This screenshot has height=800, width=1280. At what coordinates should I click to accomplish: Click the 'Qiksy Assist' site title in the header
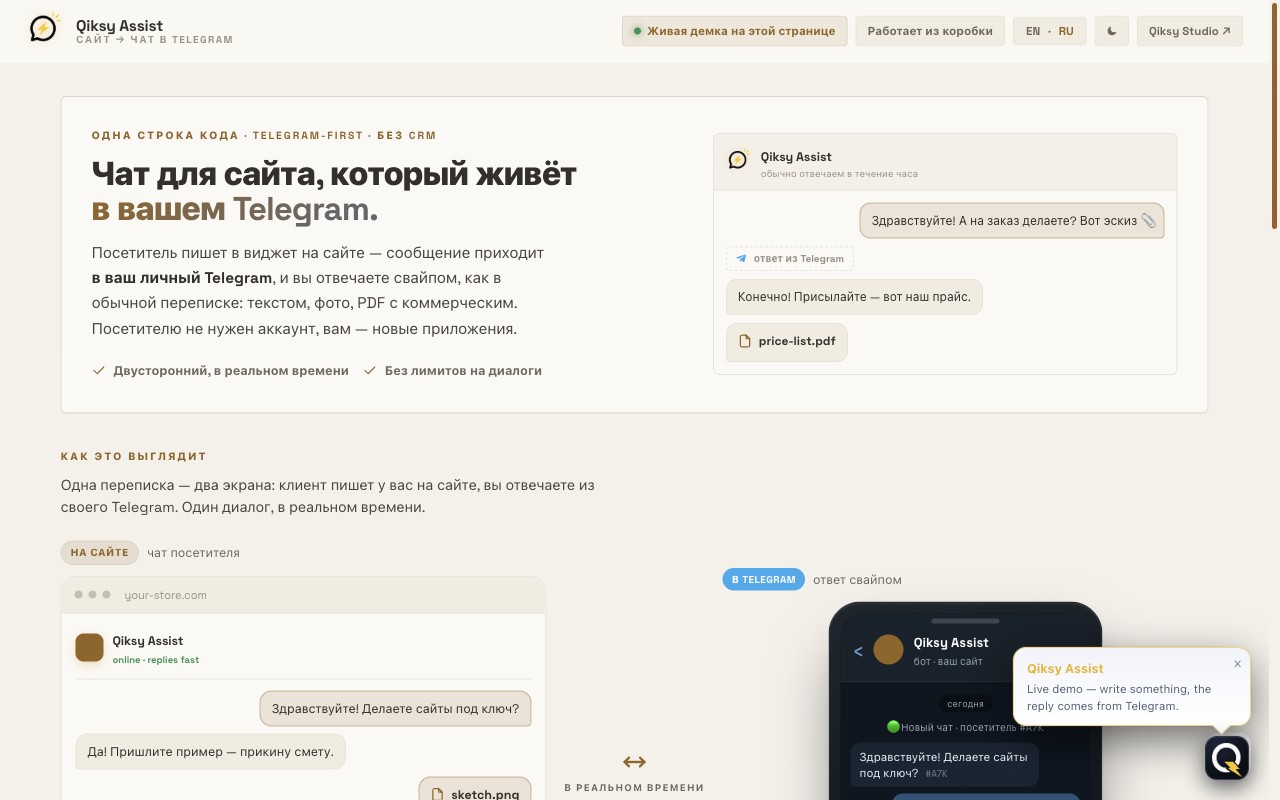point(119,26)
